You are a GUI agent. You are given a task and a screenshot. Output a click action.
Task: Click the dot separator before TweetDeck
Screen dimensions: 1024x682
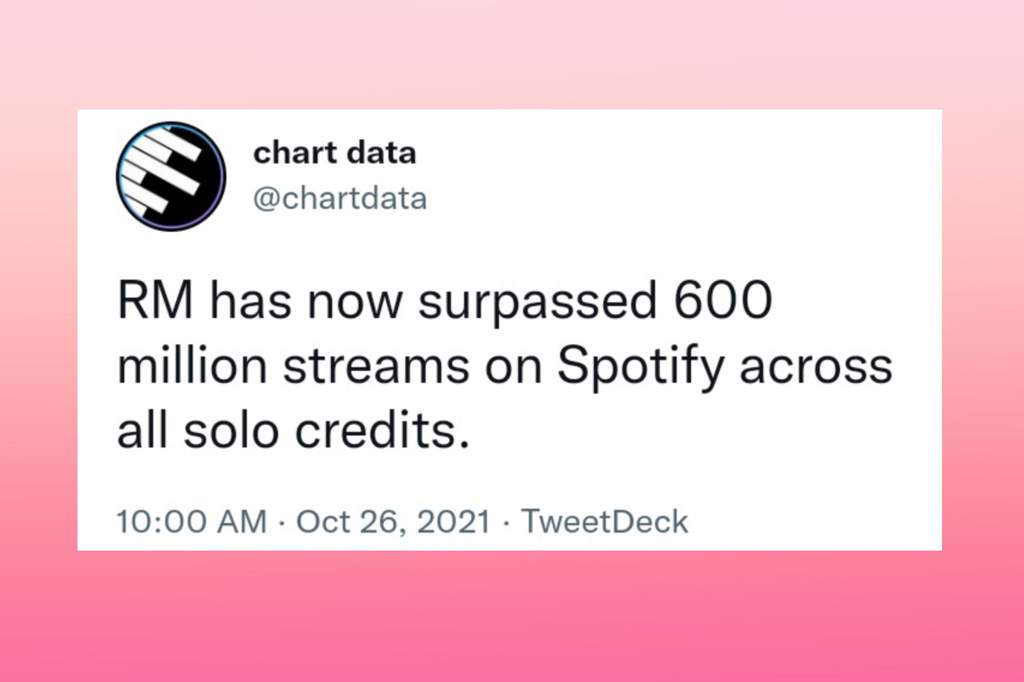click(506, 522)
